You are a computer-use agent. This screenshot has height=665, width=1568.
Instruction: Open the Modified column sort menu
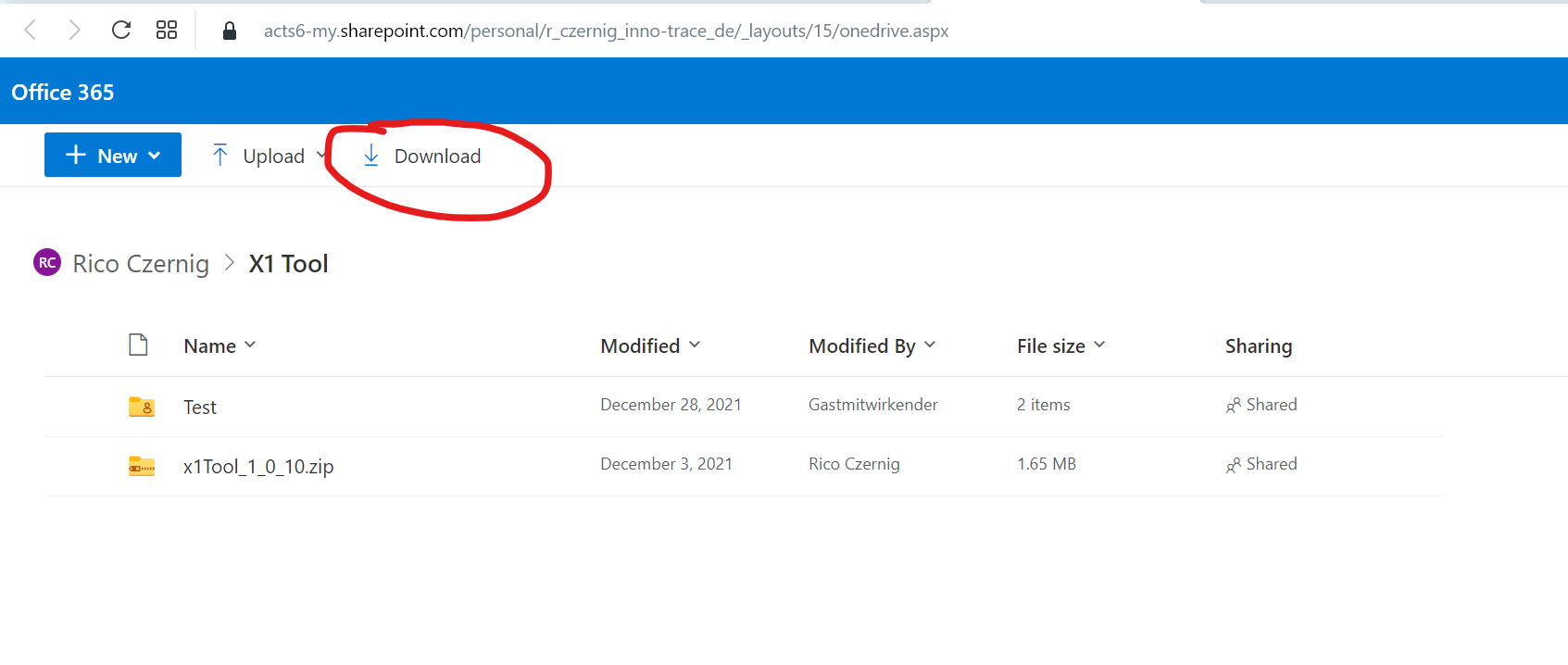[x=650, y=346]
